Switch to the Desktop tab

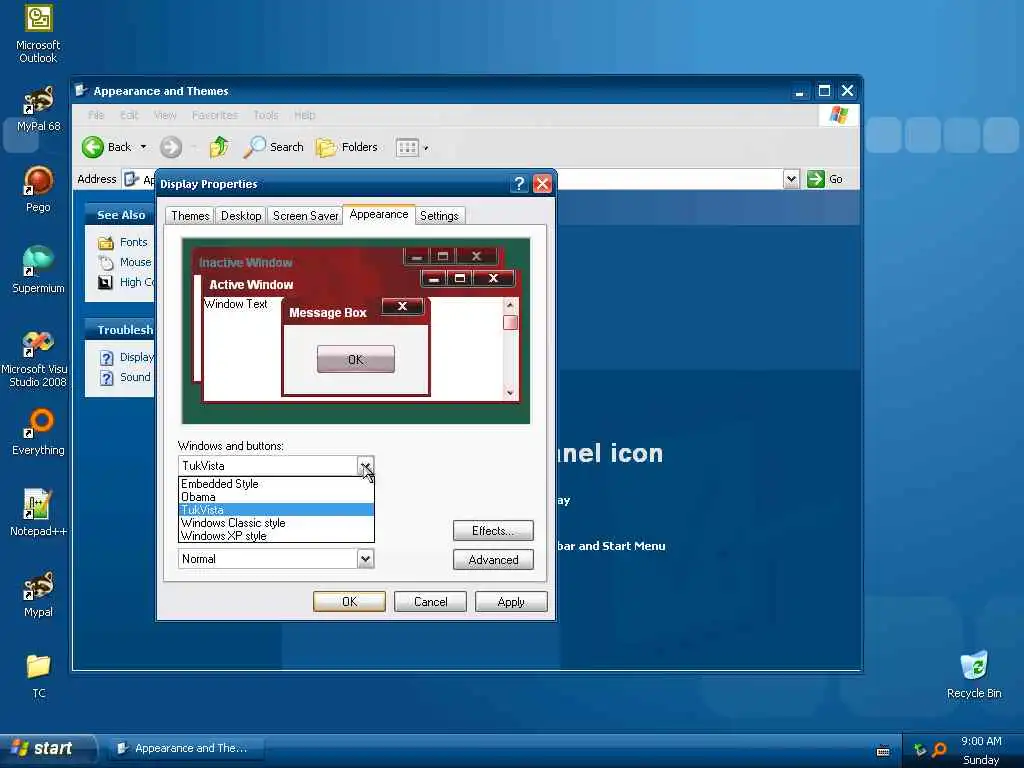(241, 216)
